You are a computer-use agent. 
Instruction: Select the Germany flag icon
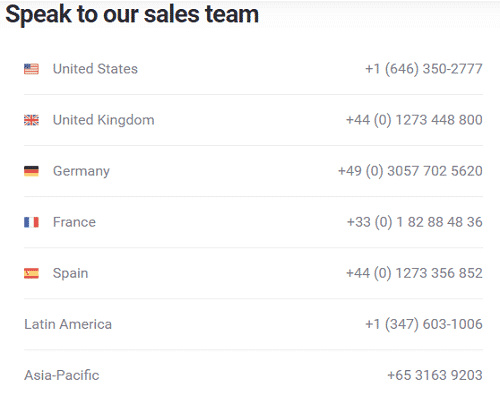click(x=31, y=171)
